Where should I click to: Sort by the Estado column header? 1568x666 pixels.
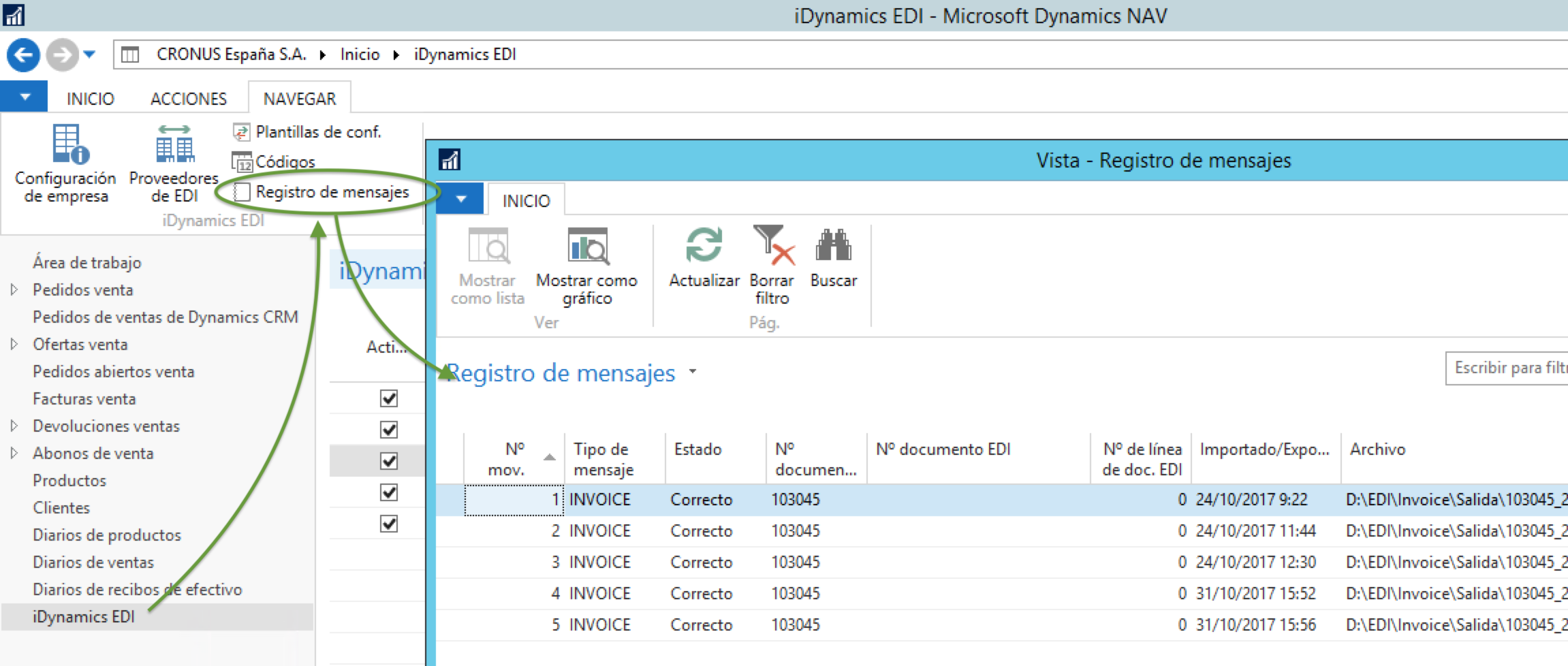(x=715, y=459)
